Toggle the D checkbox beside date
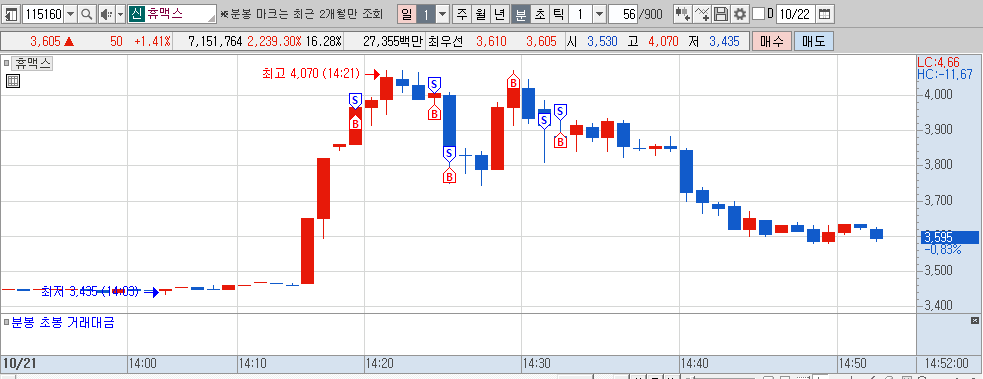The height and width of the screenshot is (379, 983). click(x=758, y=14)
